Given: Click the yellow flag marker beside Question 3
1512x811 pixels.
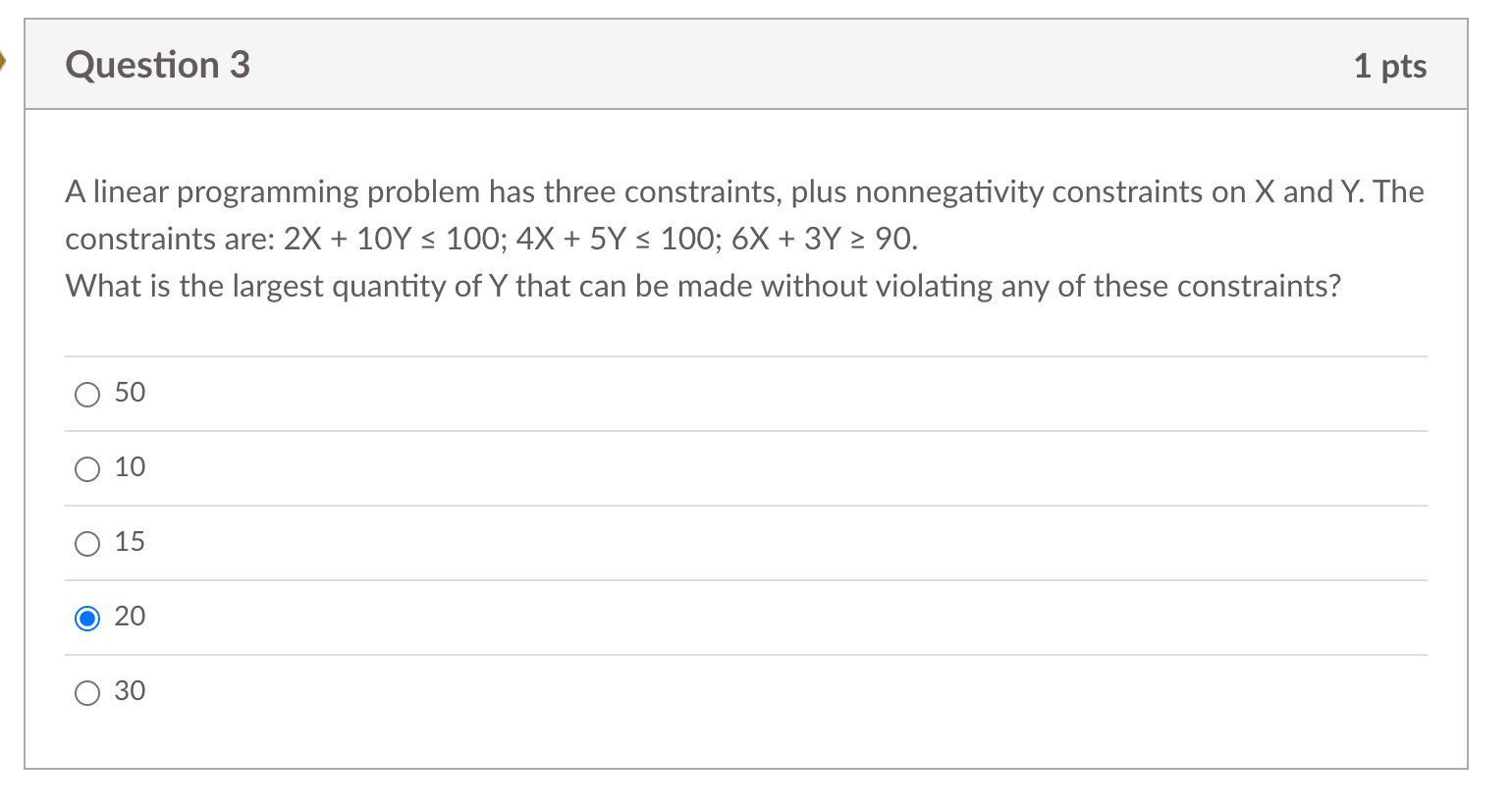Looking at the screenshot, I should coord(5,62).
